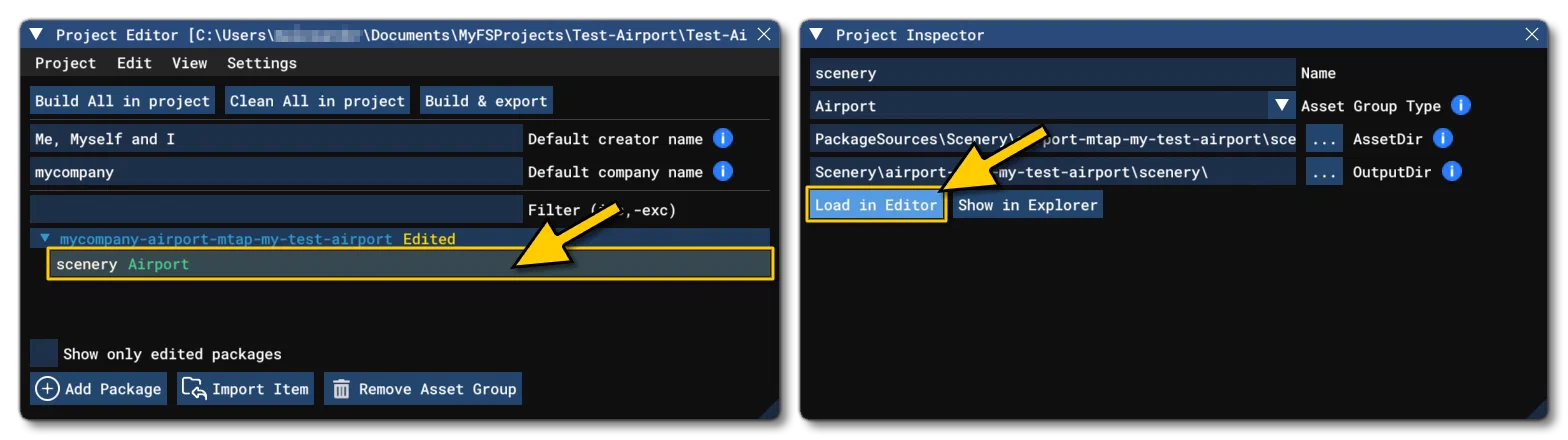Close the Project Editor window
The width and height of the screenshot is (1568, 440).
click(x=765, y=34)
